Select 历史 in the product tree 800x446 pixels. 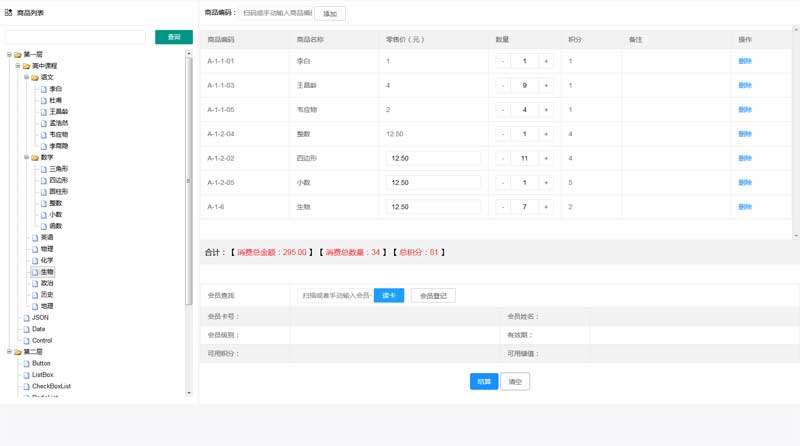click(x=47, y=294)
